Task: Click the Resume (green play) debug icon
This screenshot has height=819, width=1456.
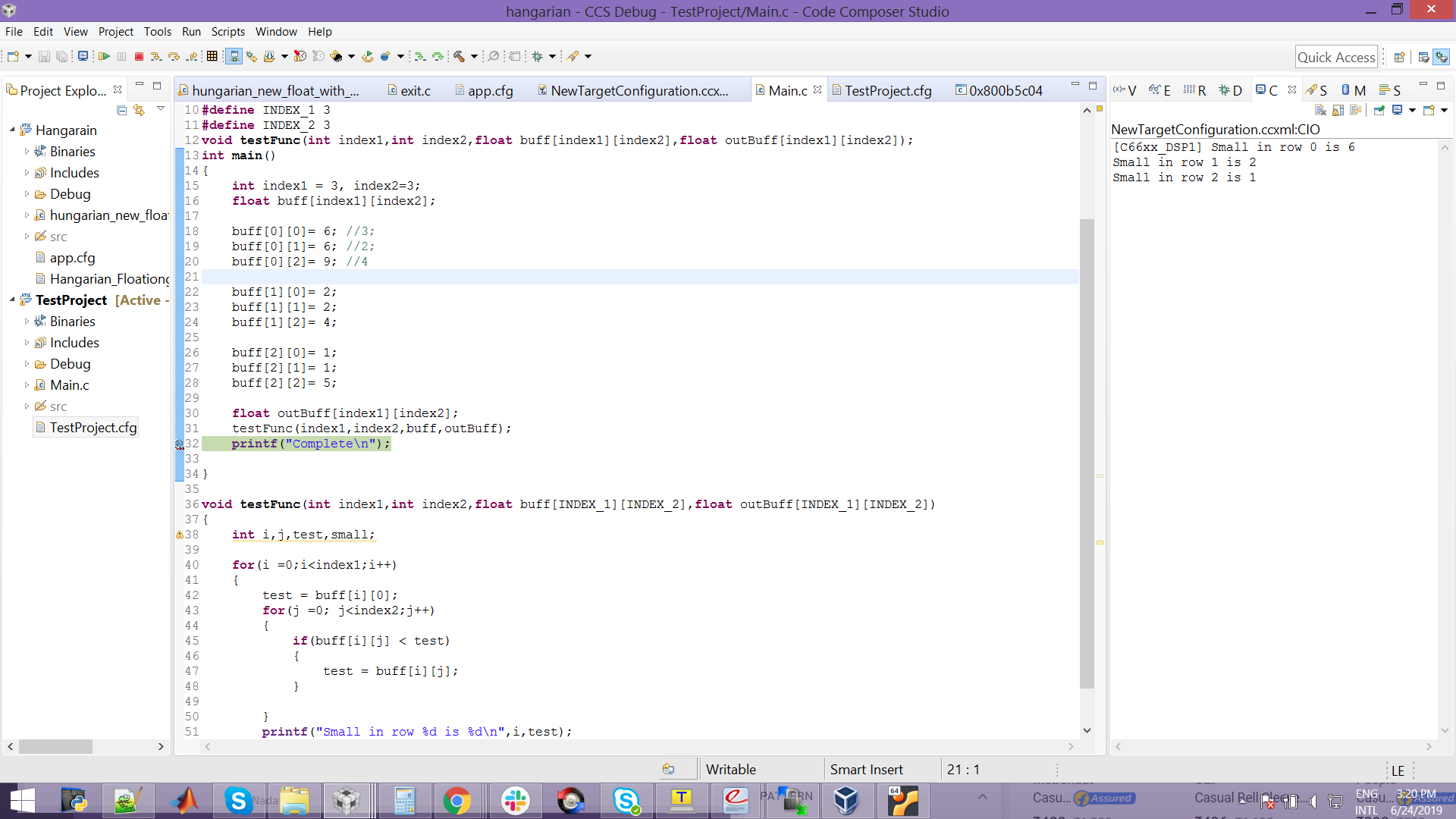Action: (x=105, y=56)
